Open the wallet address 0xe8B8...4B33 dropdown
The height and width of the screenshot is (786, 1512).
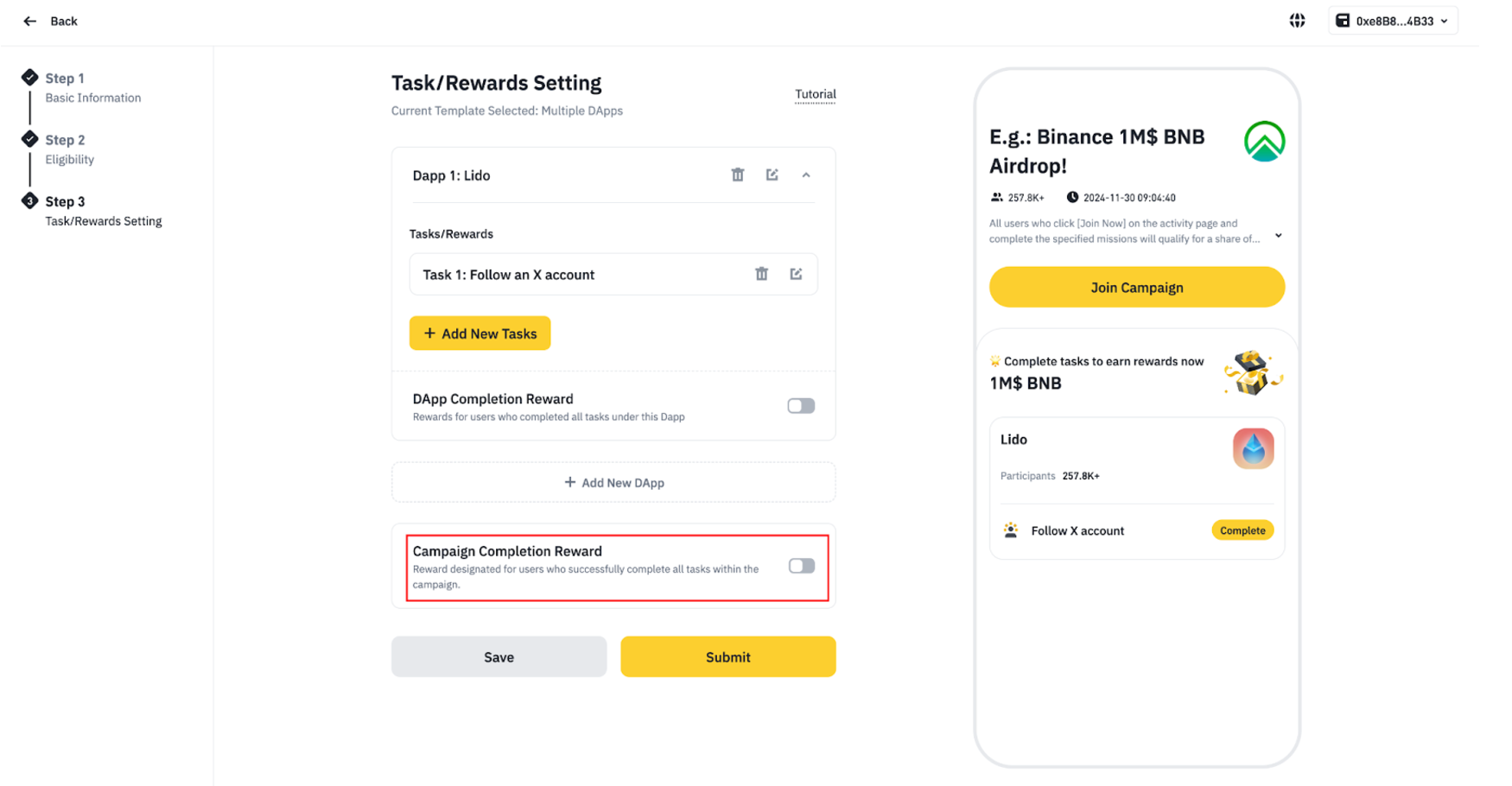[1393, 21]
